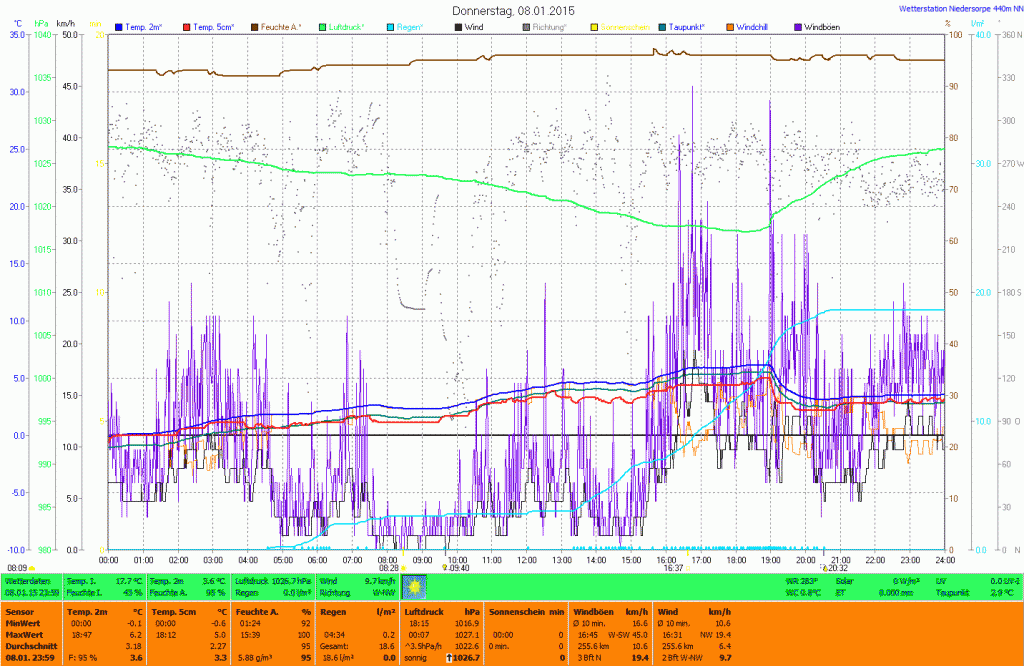Click the Luftdruck hPa statistics header

(441, 611)
